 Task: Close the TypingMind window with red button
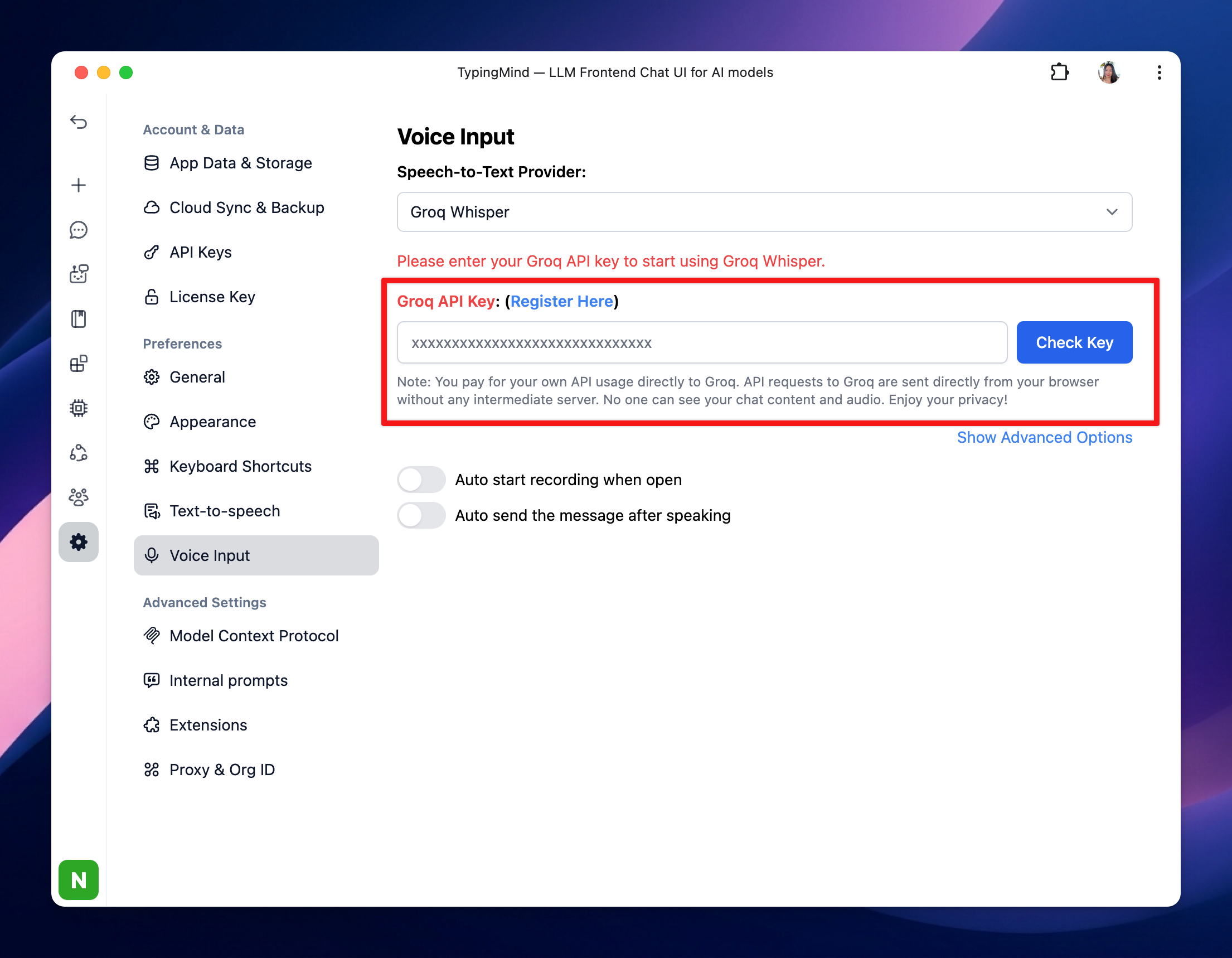[81, 72]
